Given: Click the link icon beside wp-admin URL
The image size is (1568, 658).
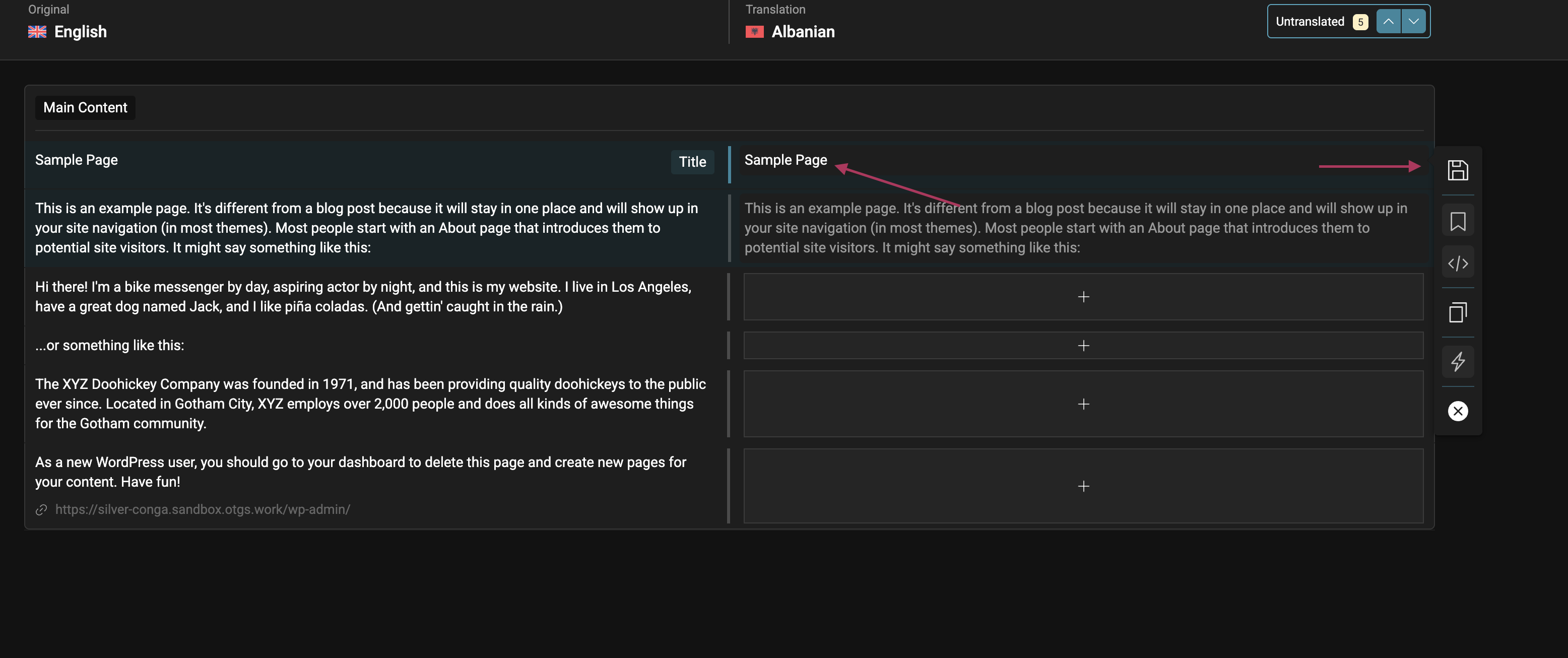Looking at the screenshot, I should [x=41, y=509].
